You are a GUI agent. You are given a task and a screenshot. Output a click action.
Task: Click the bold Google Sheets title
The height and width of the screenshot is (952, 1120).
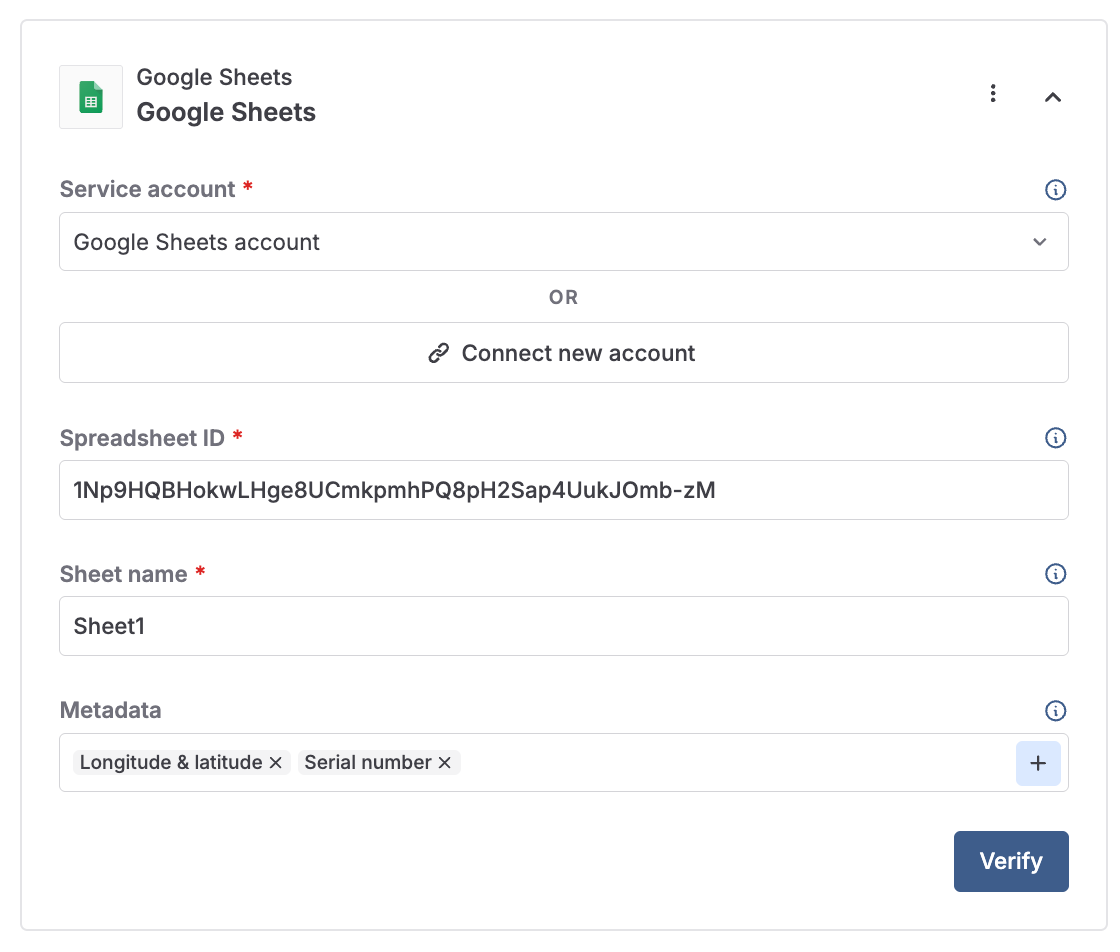point(226,112)
